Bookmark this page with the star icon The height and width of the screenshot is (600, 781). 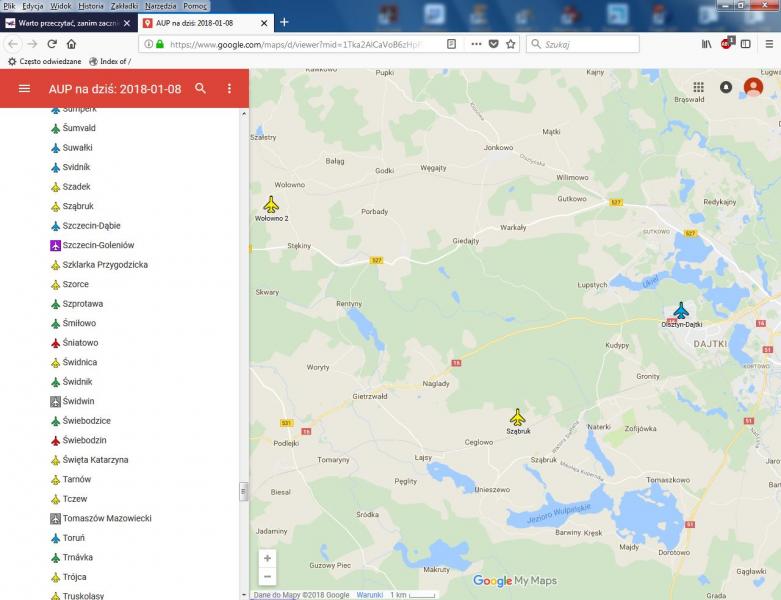[x=511, y=44]
